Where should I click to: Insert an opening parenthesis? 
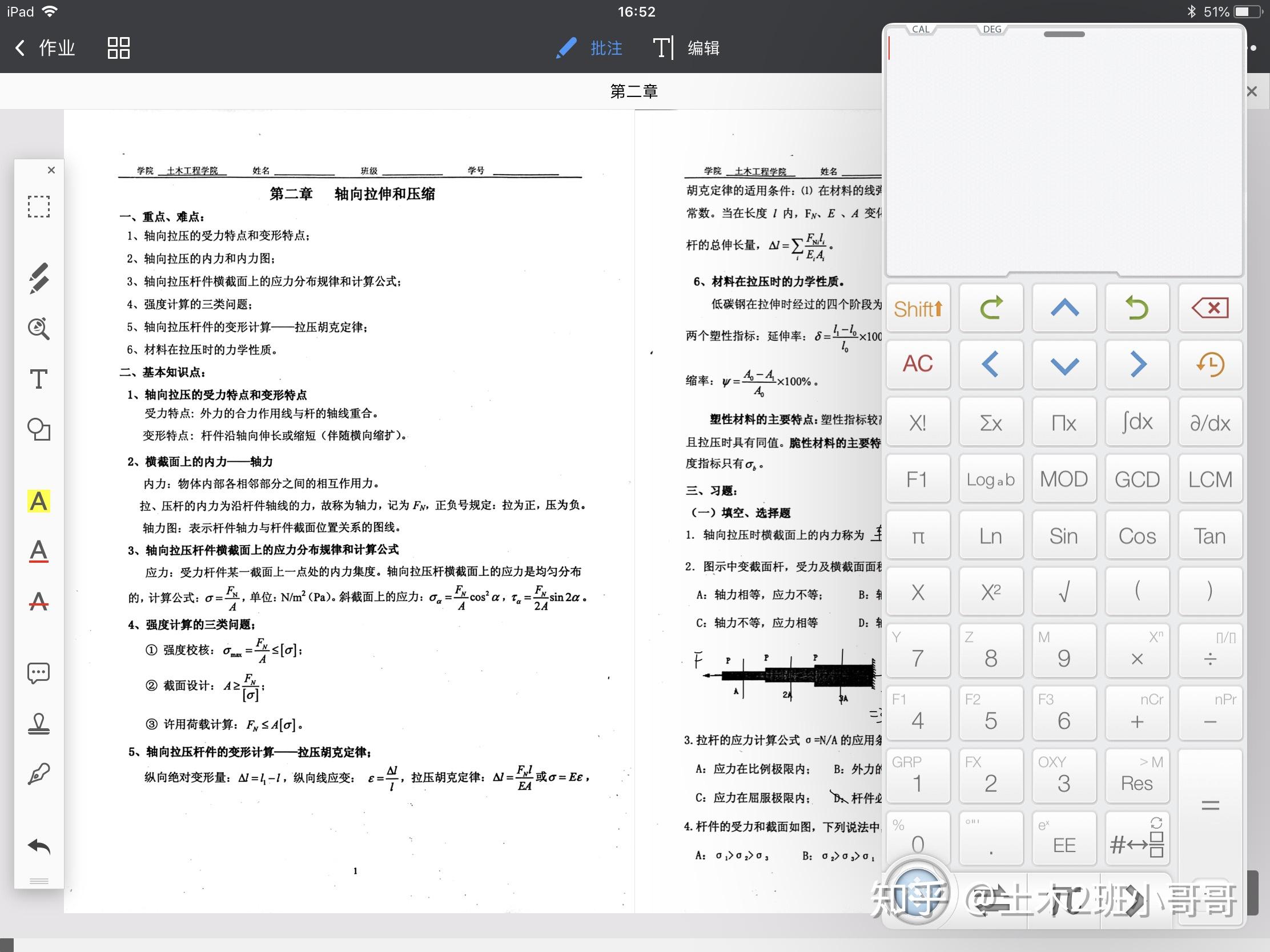pyautogui.click(x=1137, y=592)
